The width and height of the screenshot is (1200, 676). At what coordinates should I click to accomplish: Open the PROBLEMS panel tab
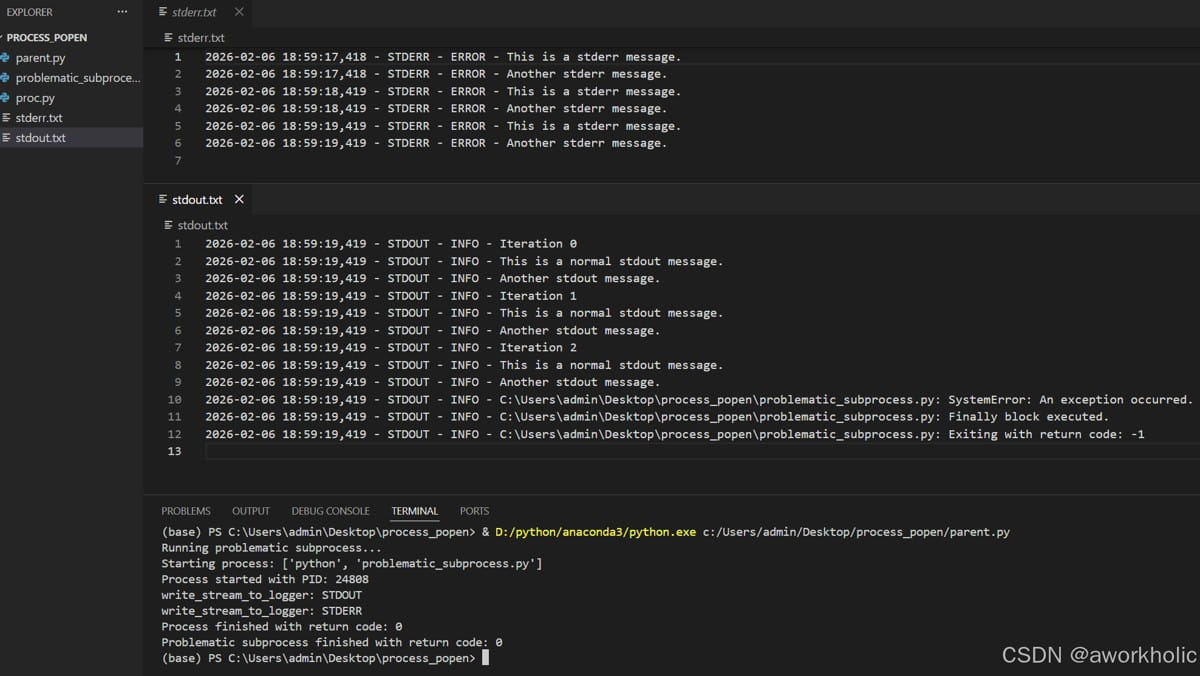[x=186, y=511]
